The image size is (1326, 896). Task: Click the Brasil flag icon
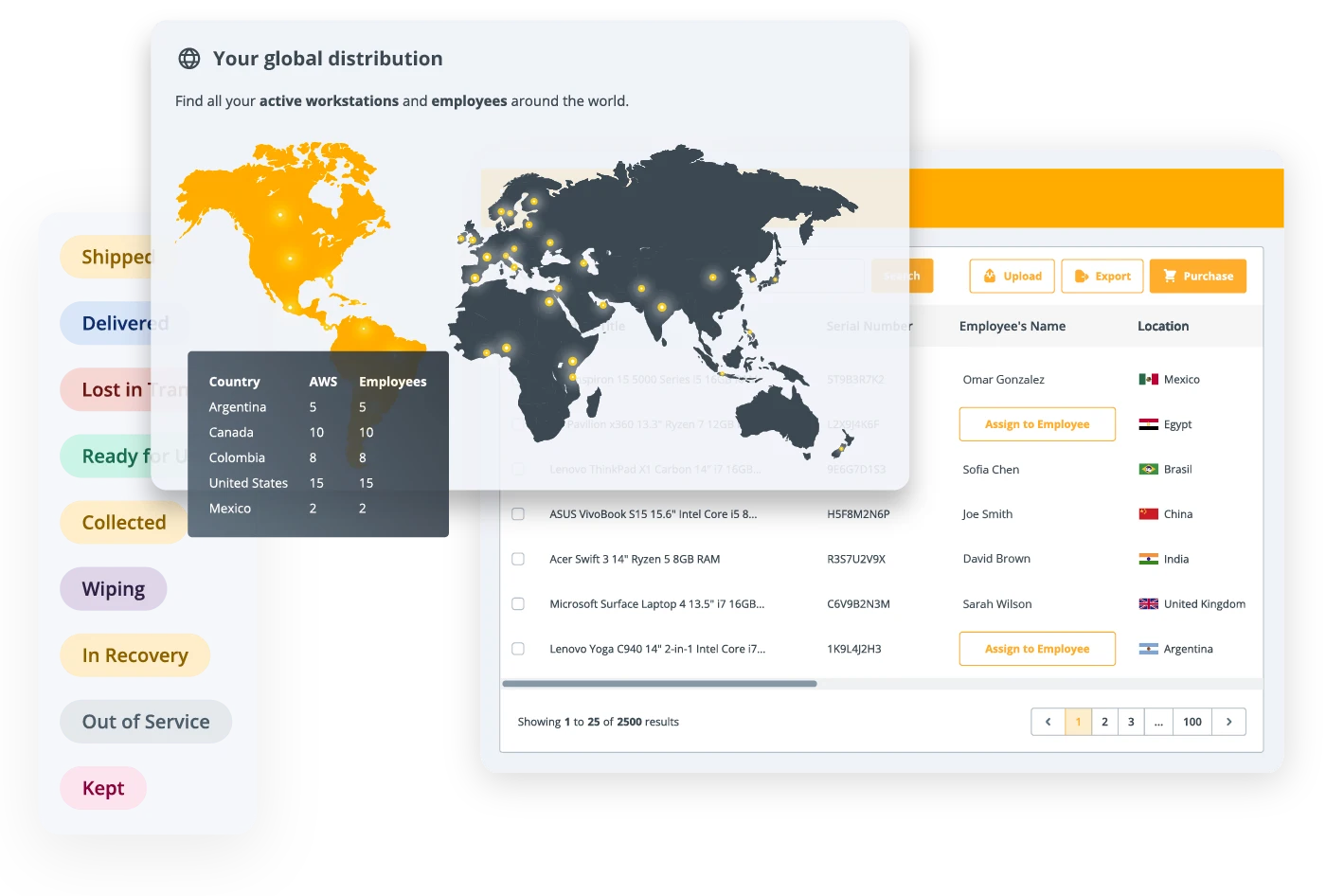1148,470
